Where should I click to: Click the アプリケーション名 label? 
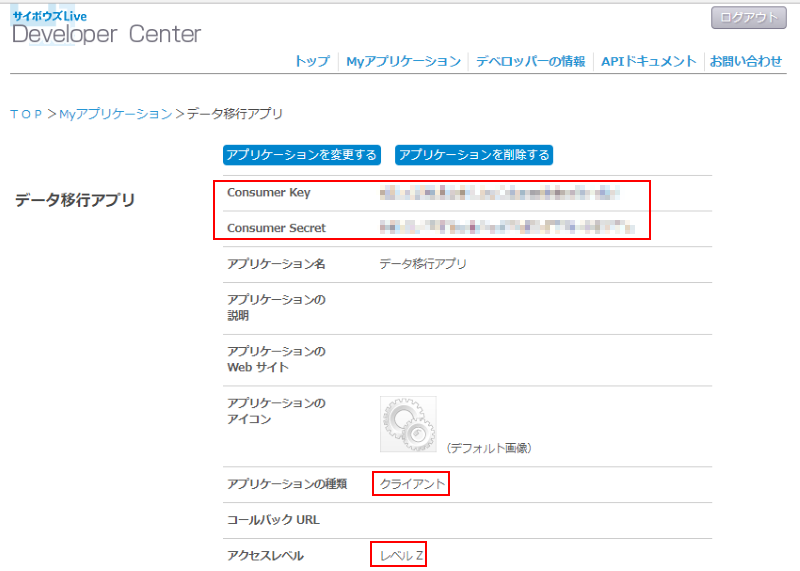276,264
